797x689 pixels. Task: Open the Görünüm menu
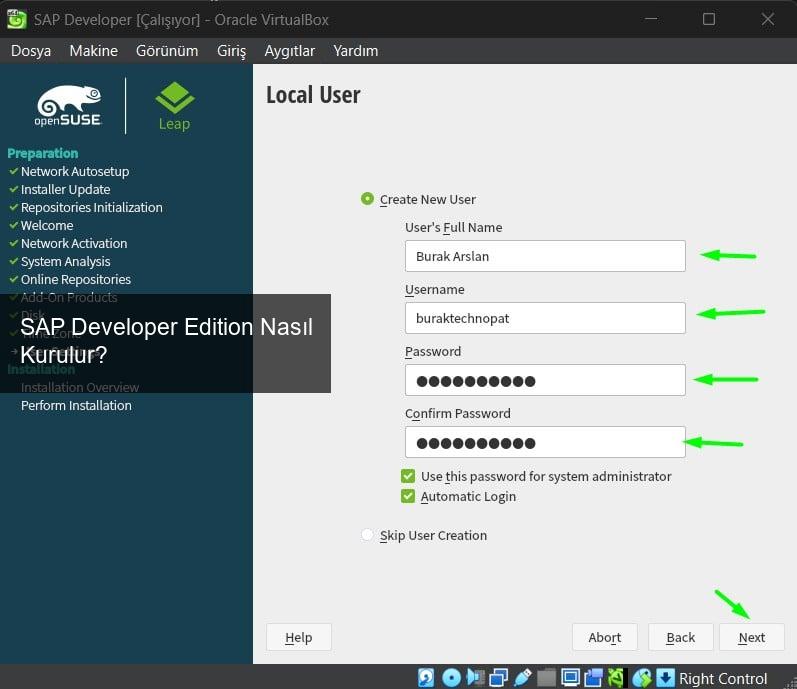[167, 51]
